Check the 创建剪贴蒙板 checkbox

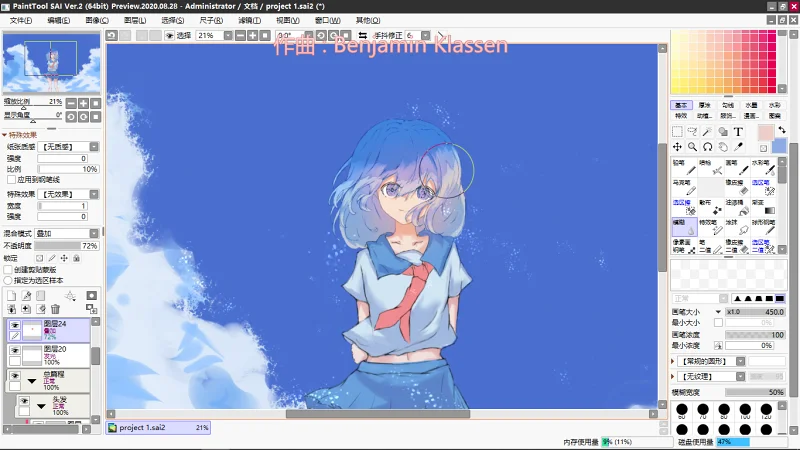pyautogui.click(x=8, y=269)
